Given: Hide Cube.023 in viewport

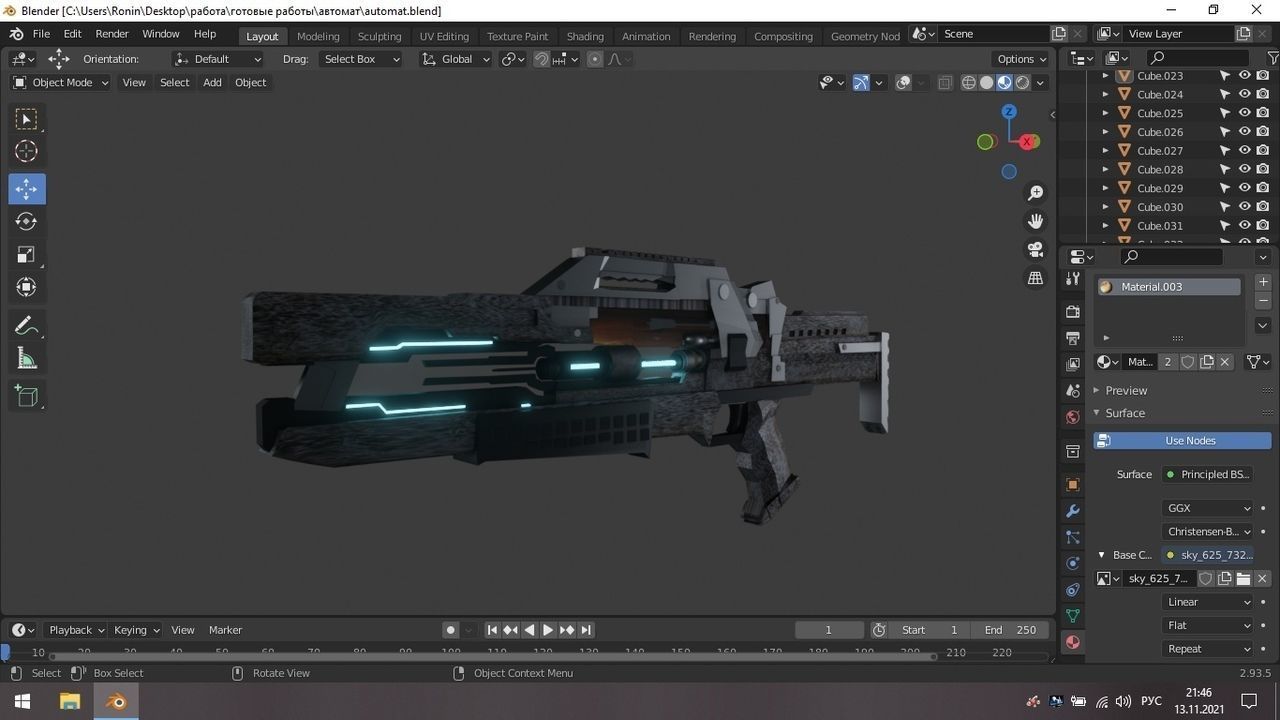Looking at the screenshot, I should point(1245,75).
